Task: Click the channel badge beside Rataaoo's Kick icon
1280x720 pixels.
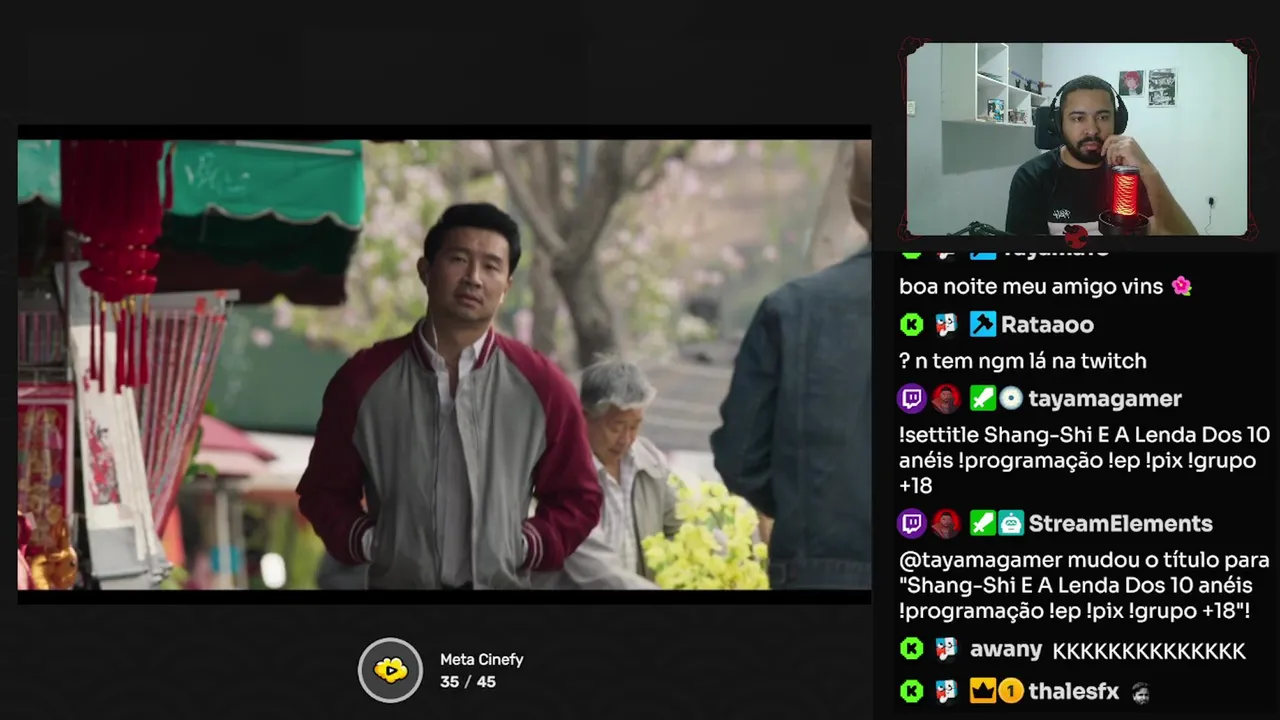Action: click(946, 325)
